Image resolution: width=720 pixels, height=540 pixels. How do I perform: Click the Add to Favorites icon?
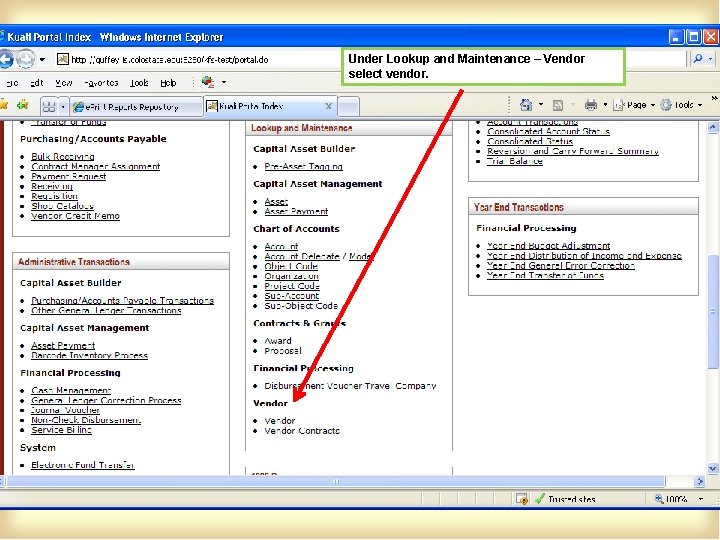[x=22, y=105]
